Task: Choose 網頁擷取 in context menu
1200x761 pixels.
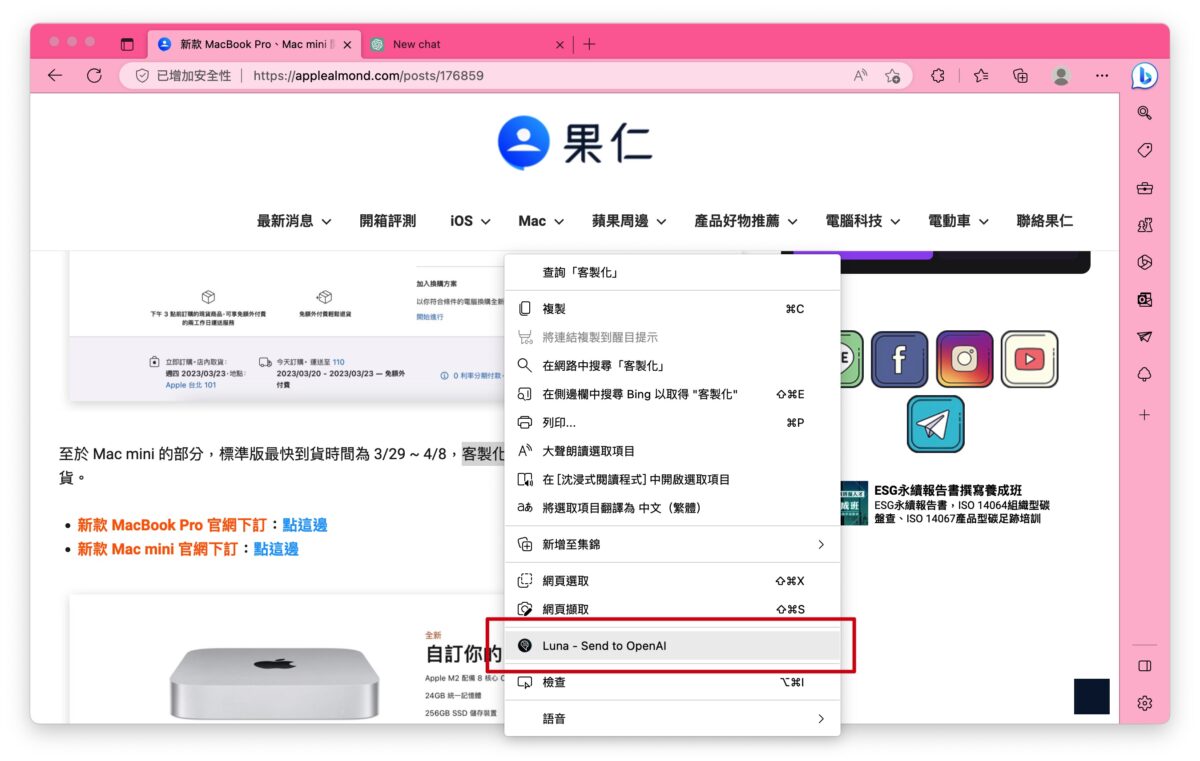Action: point(672,609)
